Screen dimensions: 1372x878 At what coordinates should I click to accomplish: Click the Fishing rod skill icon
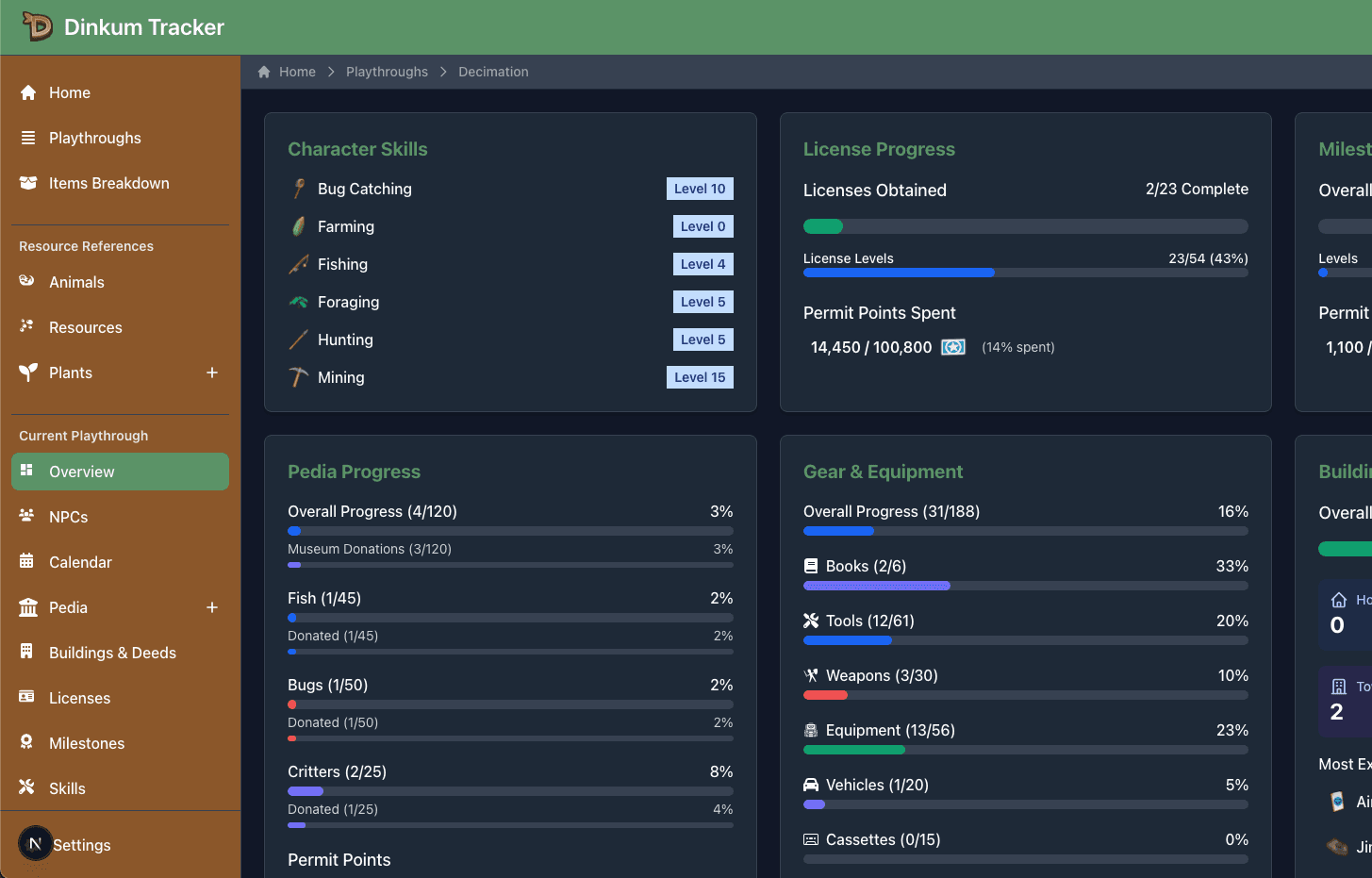(x=299, y=264)
